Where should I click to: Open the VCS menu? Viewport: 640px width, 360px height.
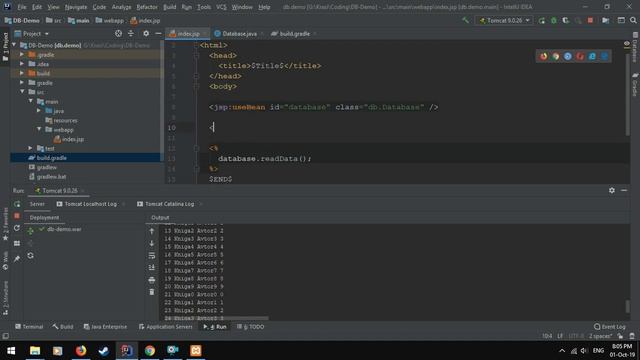tap(221, 7)
